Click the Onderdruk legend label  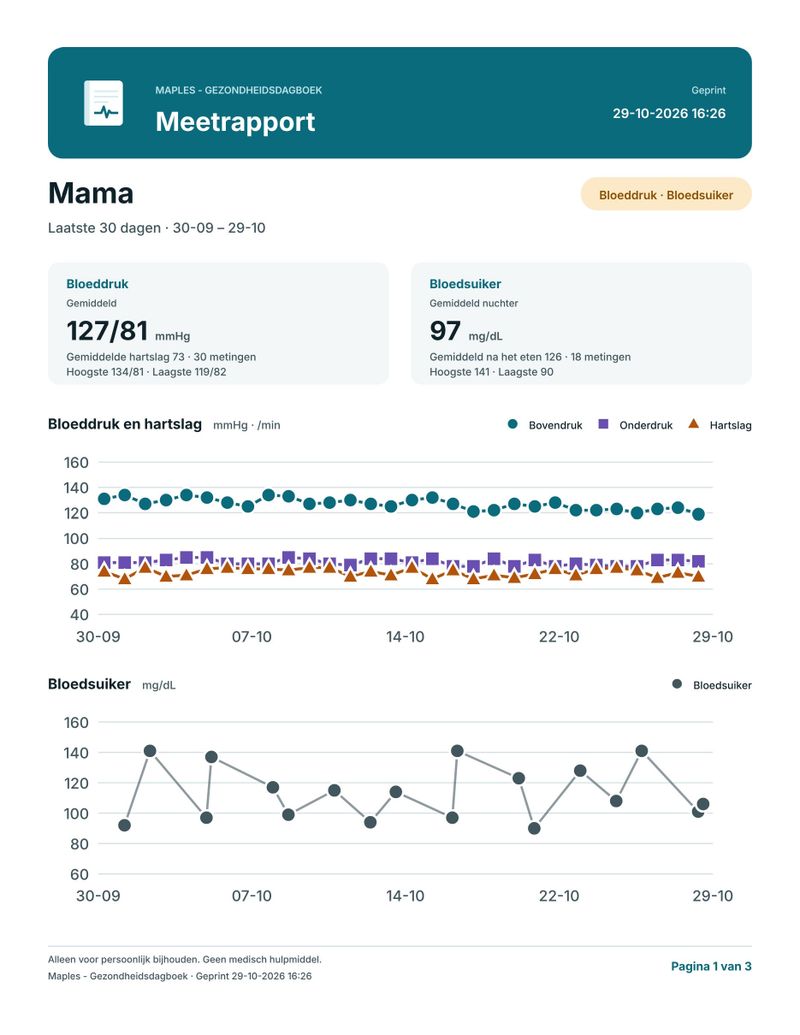coord(646,425)
